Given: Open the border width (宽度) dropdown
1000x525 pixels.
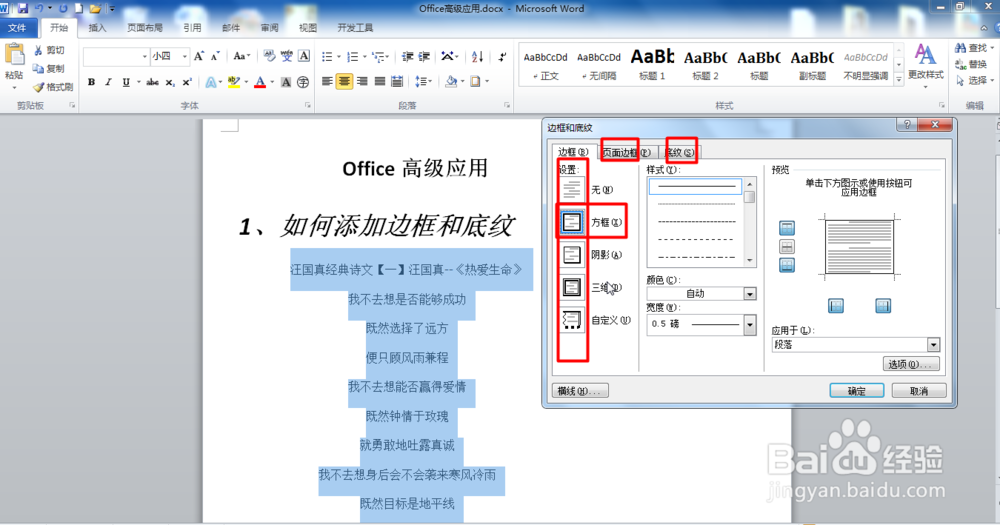Looking at the screenshot, I should pos(749,324).
